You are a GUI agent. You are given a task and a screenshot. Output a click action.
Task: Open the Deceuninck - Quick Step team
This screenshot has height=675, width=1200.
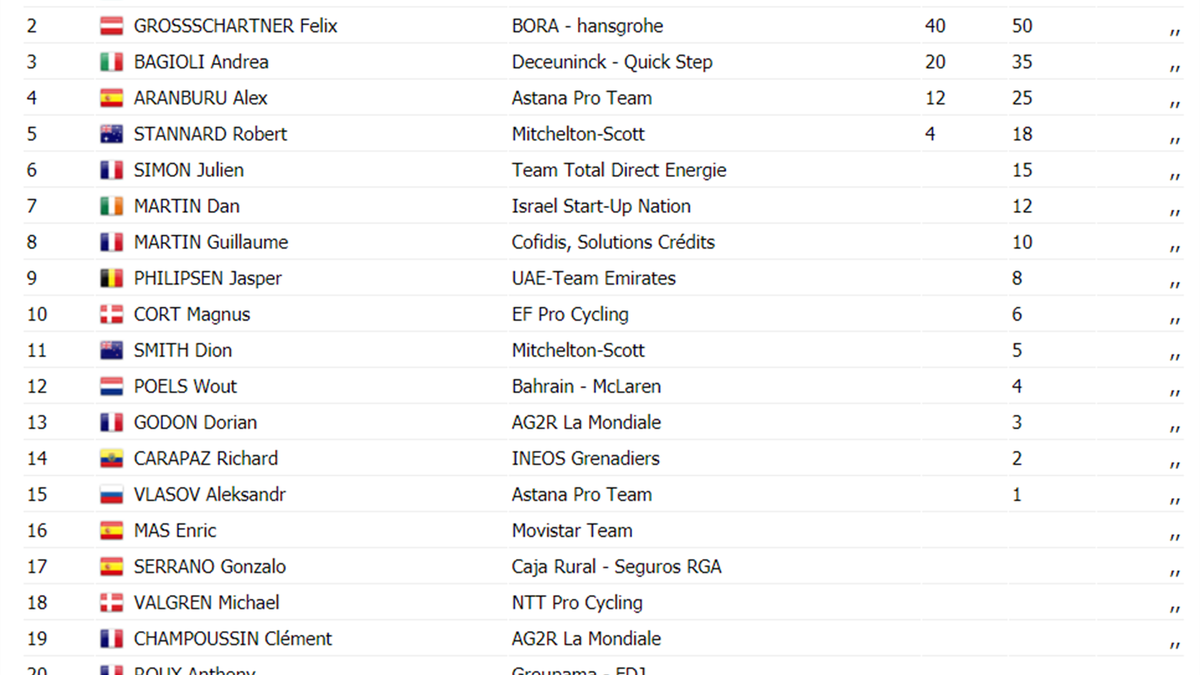(612, 62)
